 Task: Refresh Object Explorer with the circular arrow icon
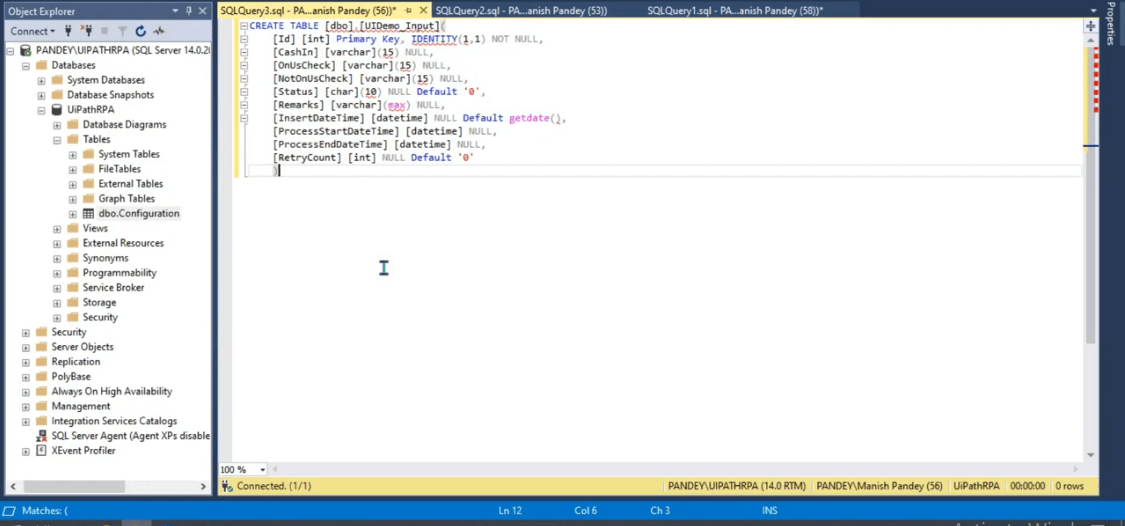tap(141, 31)
